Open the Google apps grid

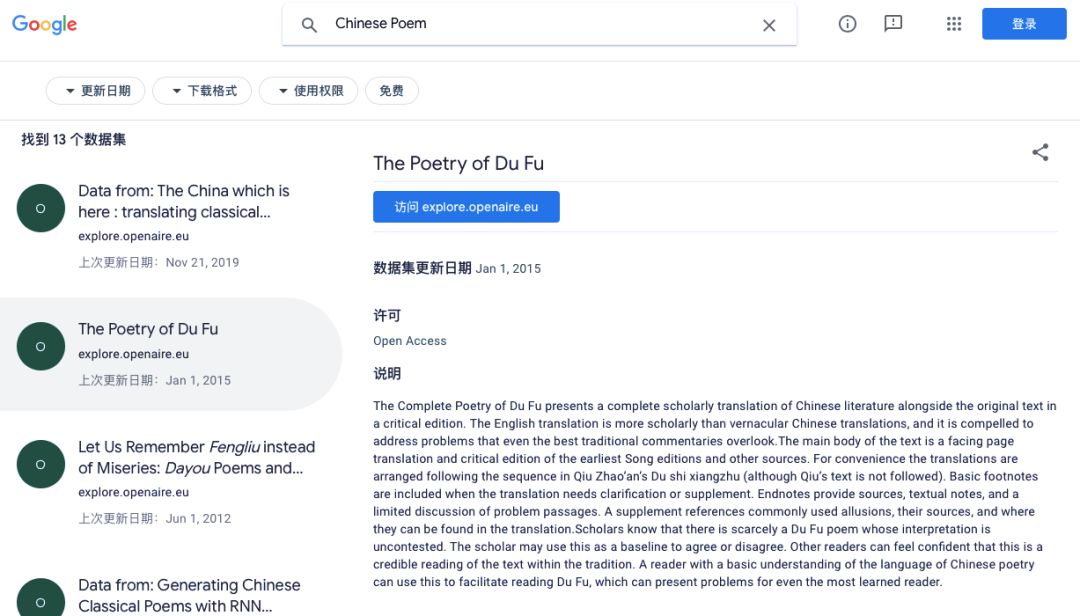(x=953, y=24)
